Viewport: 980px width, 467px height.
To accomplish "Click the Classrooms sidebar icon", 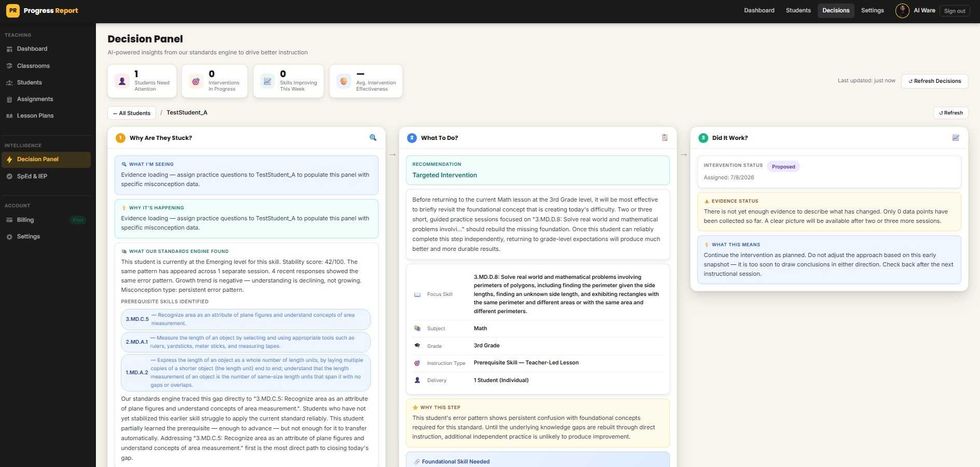I will 9,66.
